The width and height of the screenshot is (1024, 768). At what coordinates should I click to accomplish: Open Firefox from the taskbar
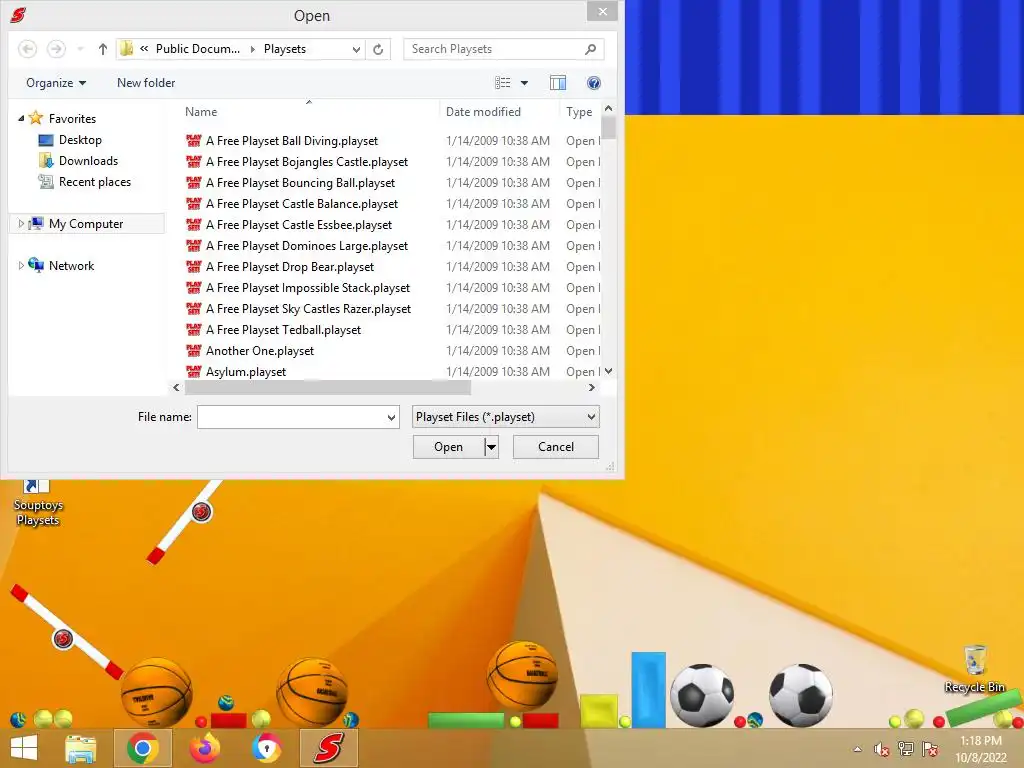(x=204, y=748)
